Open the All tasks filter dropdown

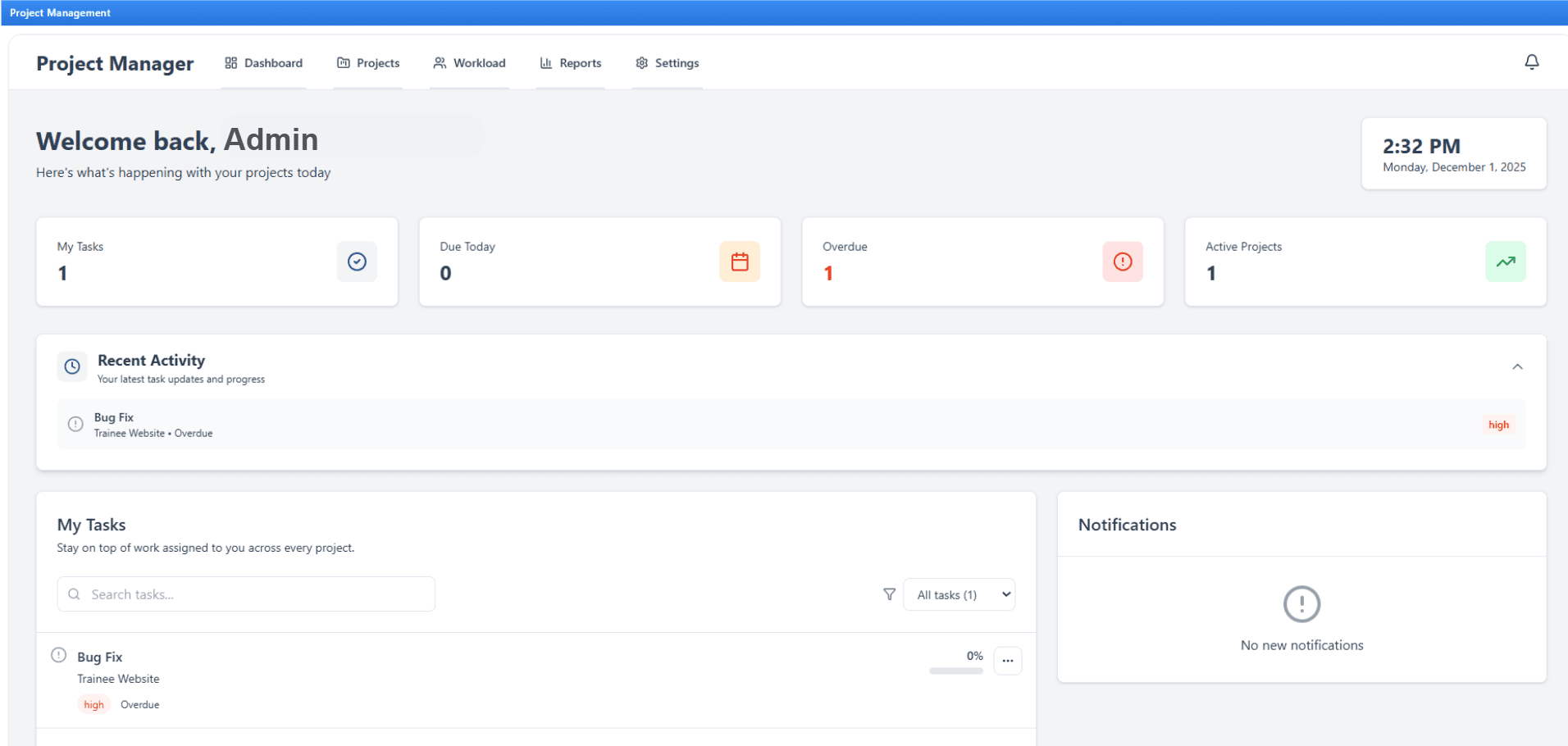[959, 594]
